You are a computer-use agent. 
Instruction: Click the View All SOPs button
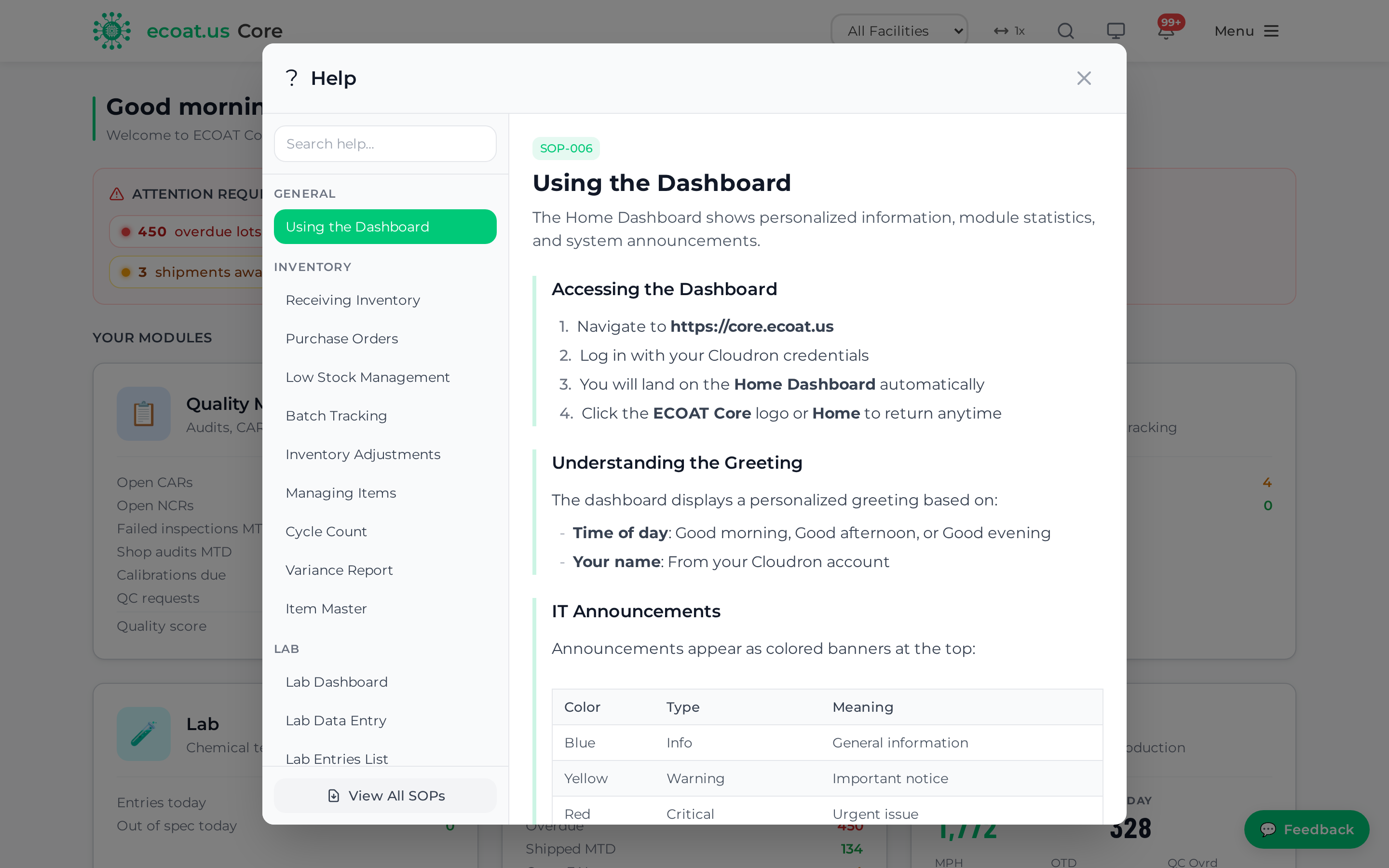[385, 796]
